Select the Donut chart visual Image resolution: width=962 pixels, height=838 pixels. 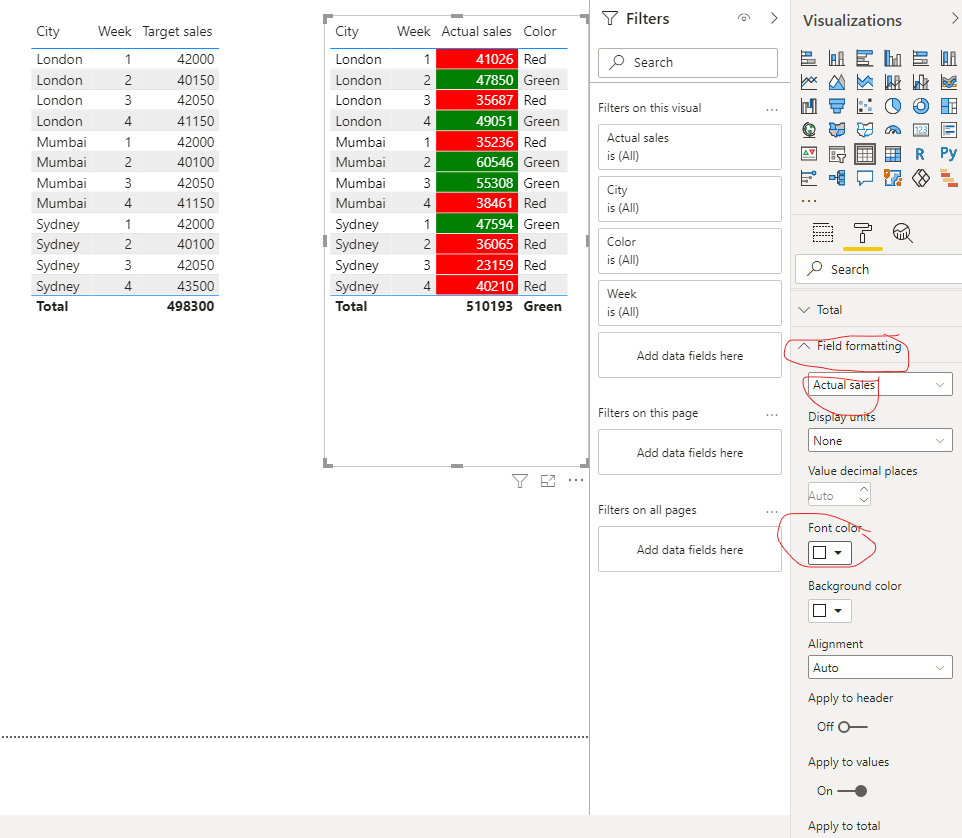pos(920,106)
